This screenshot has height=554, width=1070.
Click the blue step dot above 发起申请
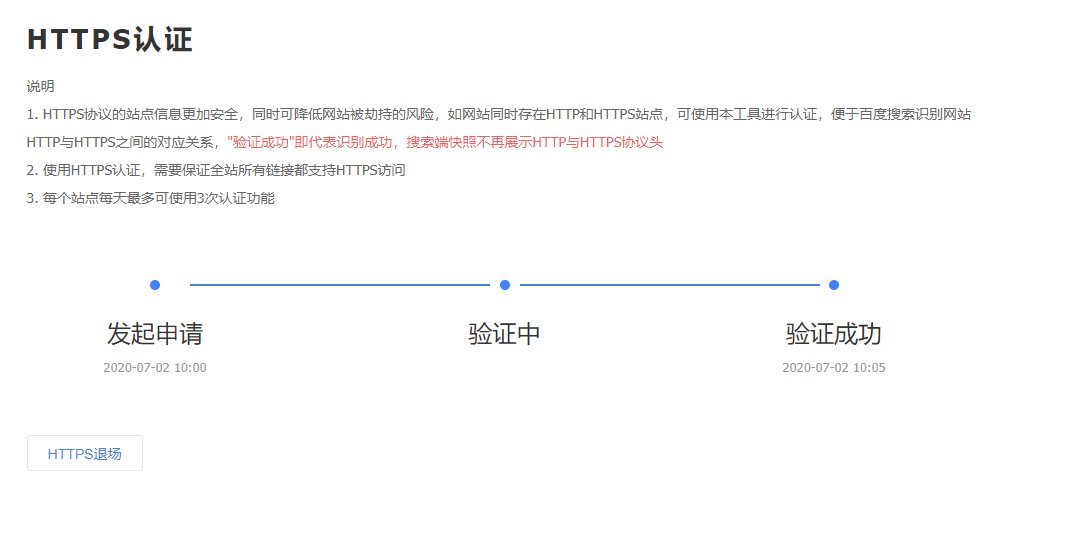click(155, 285)
